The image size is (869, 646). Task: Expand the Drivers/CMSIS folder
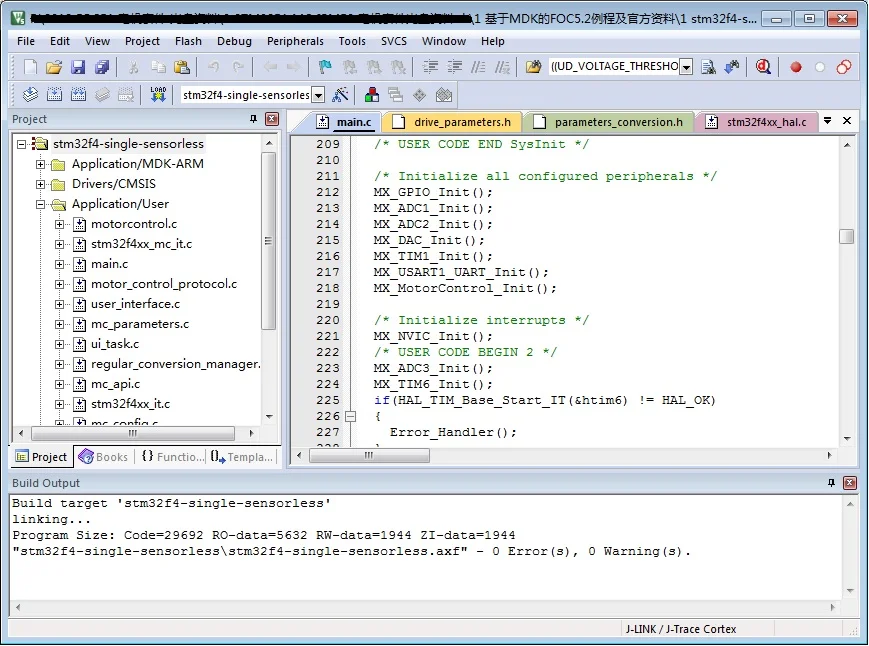pyautogui.click(x=40, y=184)
